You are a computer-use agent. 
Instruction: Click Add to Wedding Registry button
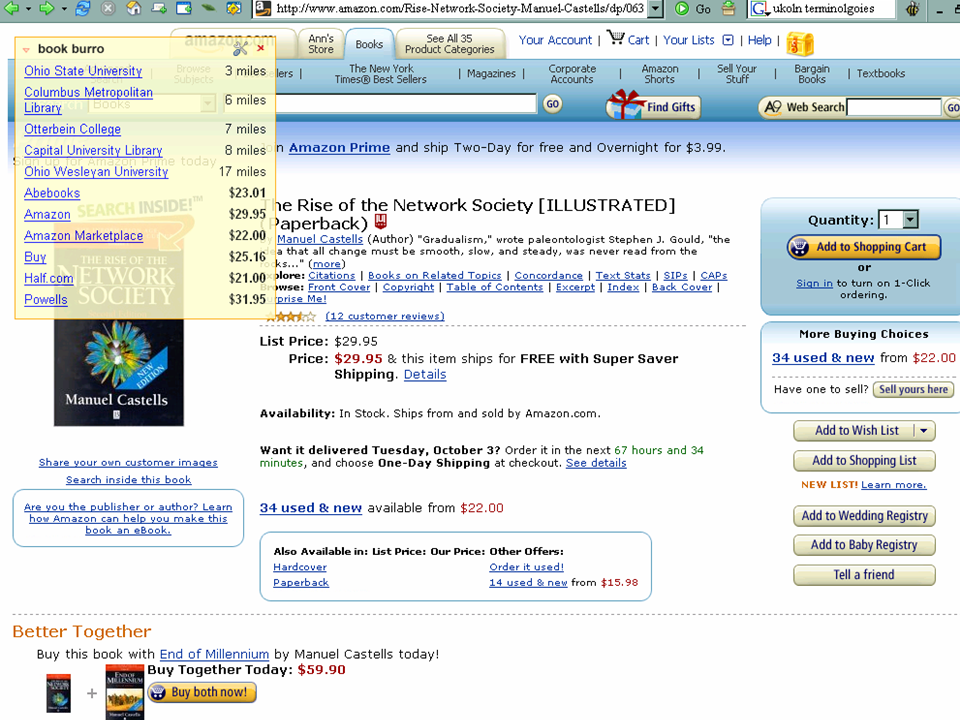click(864, 516)
